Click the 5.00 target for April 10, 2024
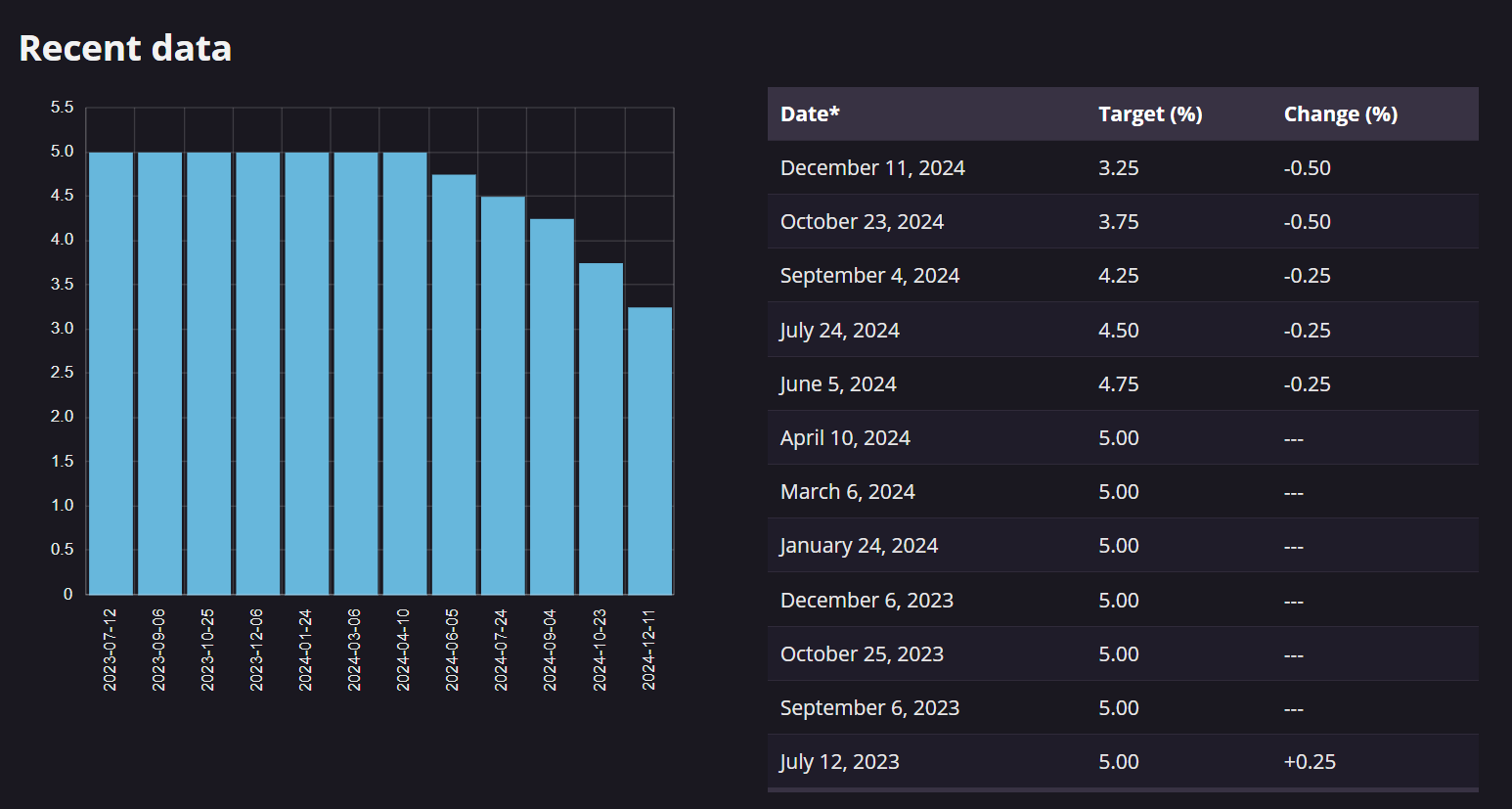The image size is (1512, 809). pyautogui.click(x=1119, y=438)
